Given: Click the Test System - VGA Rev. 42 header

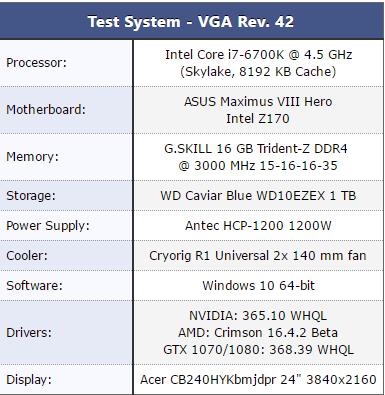Looking at the screenshot, I should (x=191, y=22).
